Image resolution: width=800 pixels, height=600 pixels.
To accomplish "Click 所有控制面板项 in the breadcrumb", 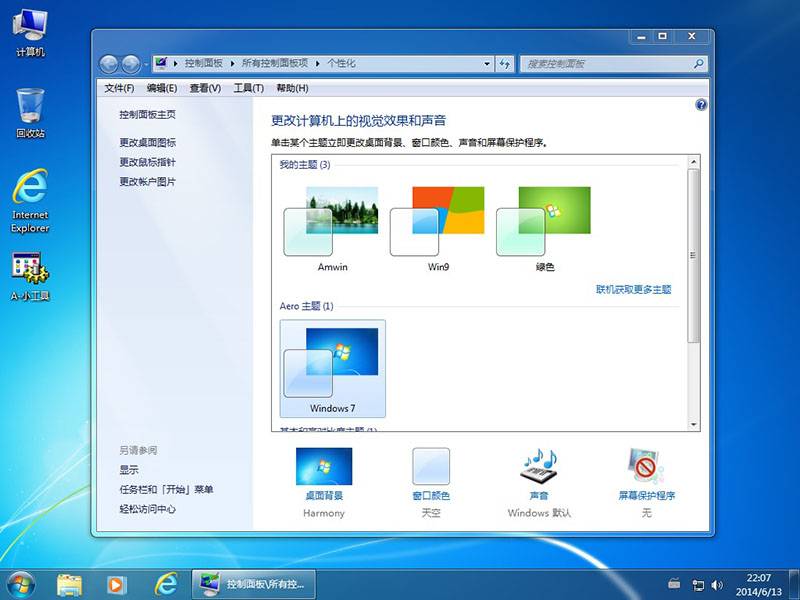I will click(275, 63).
